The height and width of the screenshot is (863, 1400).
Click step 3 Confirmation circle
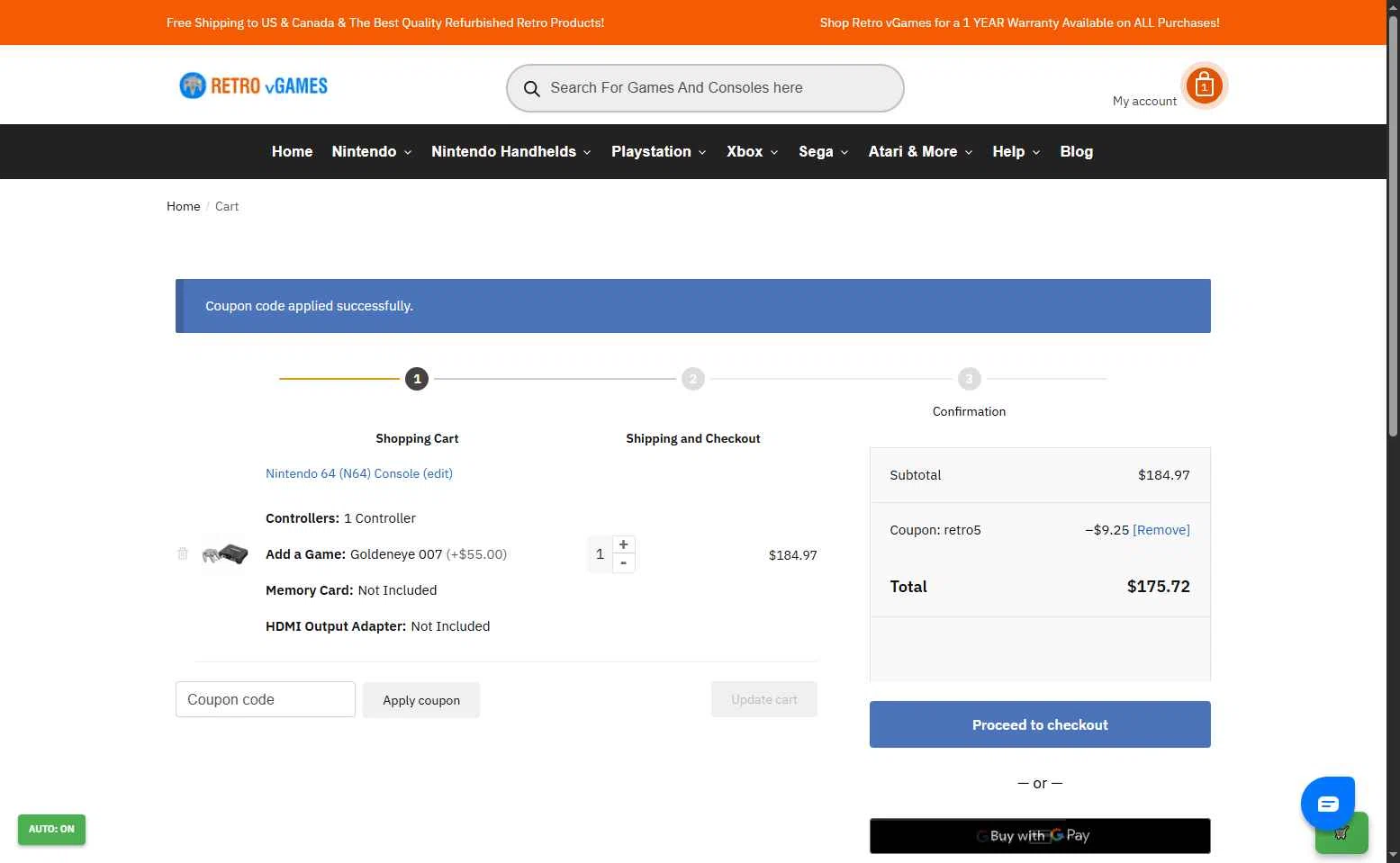(969, 379)
